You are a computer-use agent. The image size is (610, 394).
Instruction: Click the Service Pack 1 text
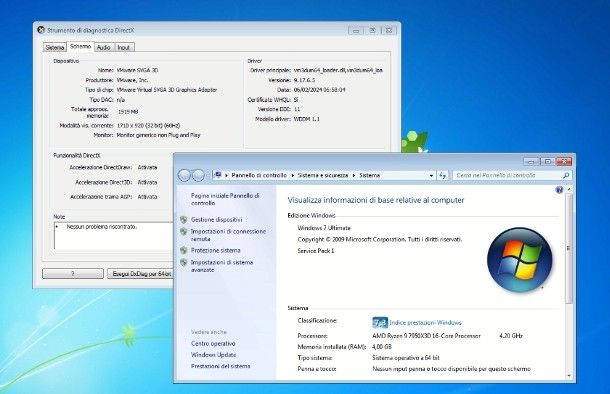coord(316,251)
